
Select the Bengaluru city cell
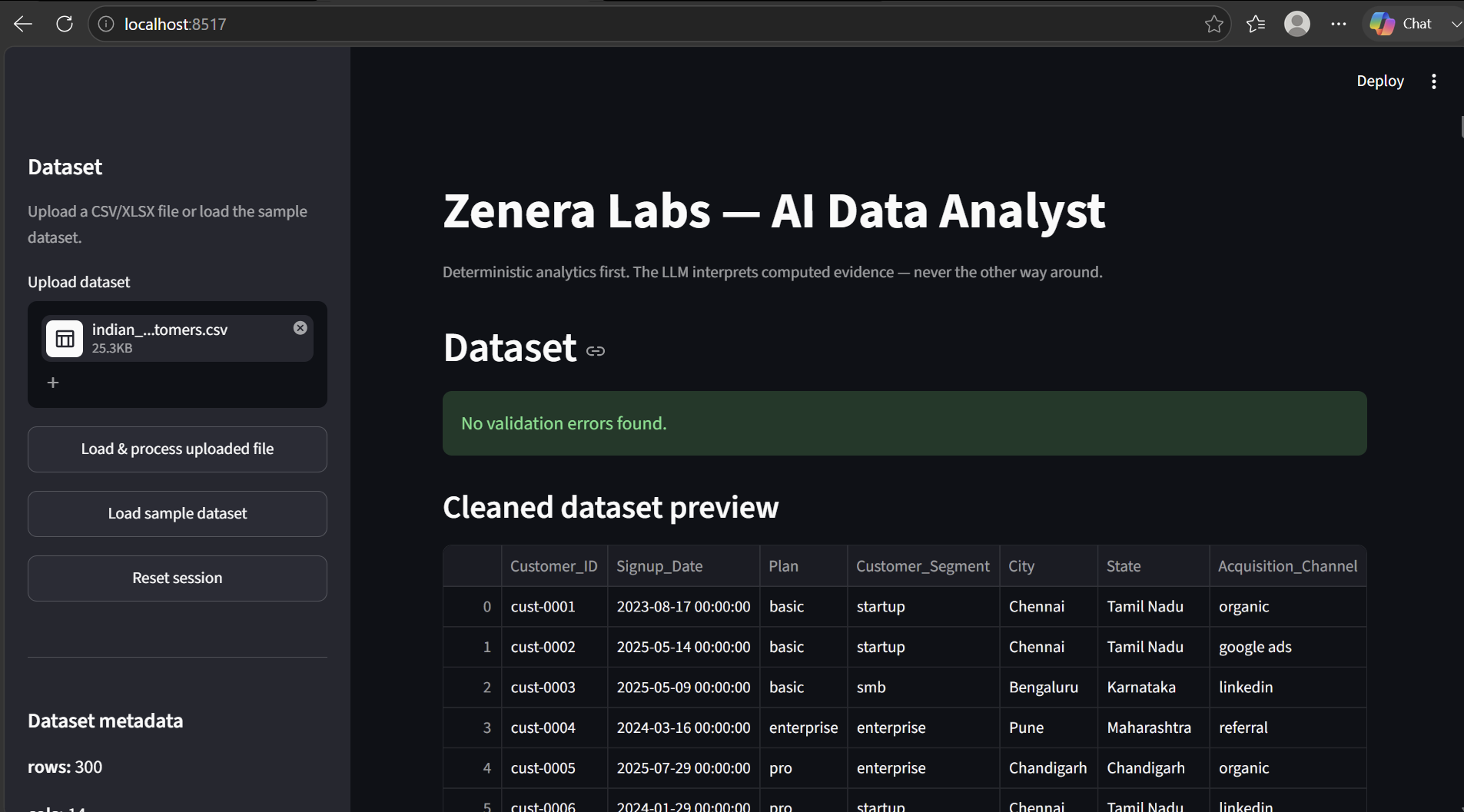point(1048,688)
